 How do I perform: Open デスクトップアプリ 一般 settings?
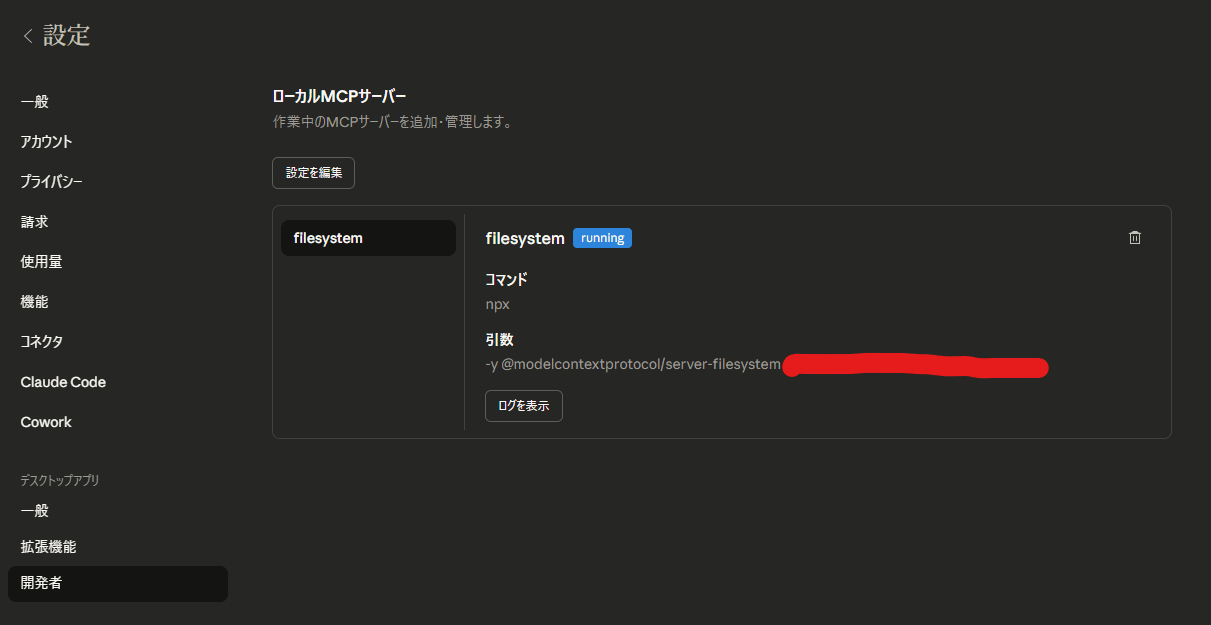(32, 510)
